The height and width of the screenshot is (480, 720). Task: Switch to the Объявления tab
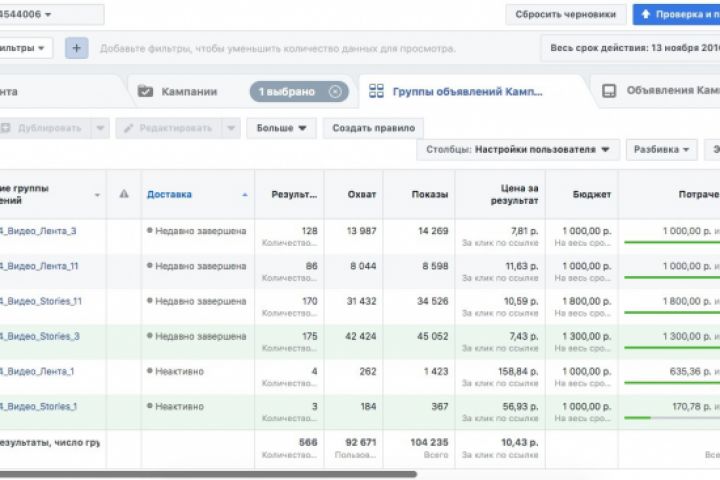[672, 91]
